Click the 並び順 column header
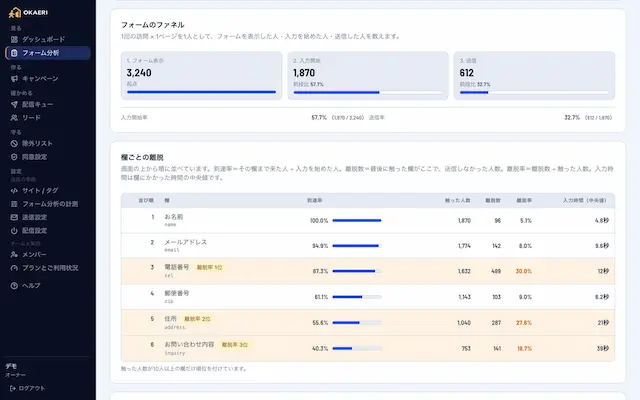Image resolution: width=640 pixels, height=400 pixels. click(x=146, y=200)
